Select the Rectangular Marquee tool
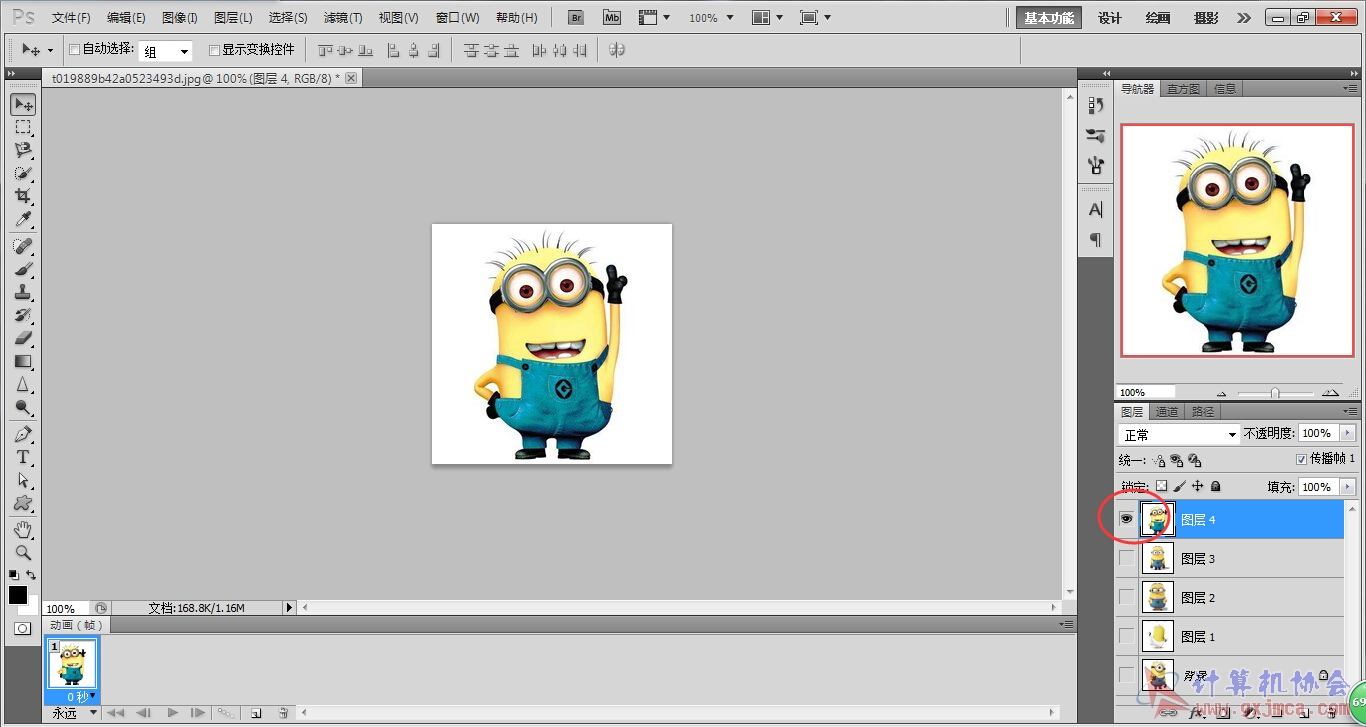 pos(23,127)
